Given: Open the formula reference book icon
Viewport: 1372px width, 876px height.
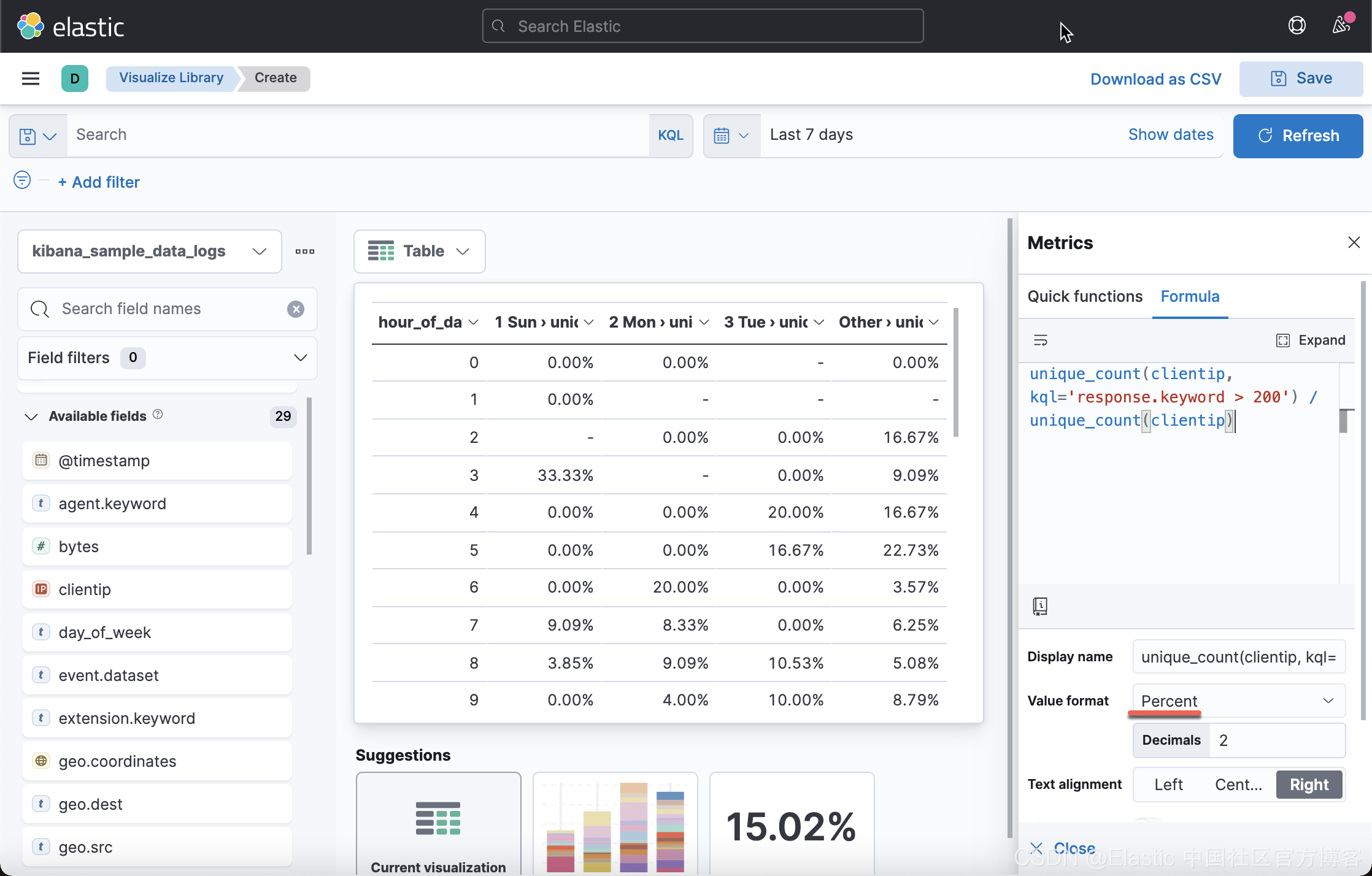Looking at the screenshot, I should tap(1040, 606).
